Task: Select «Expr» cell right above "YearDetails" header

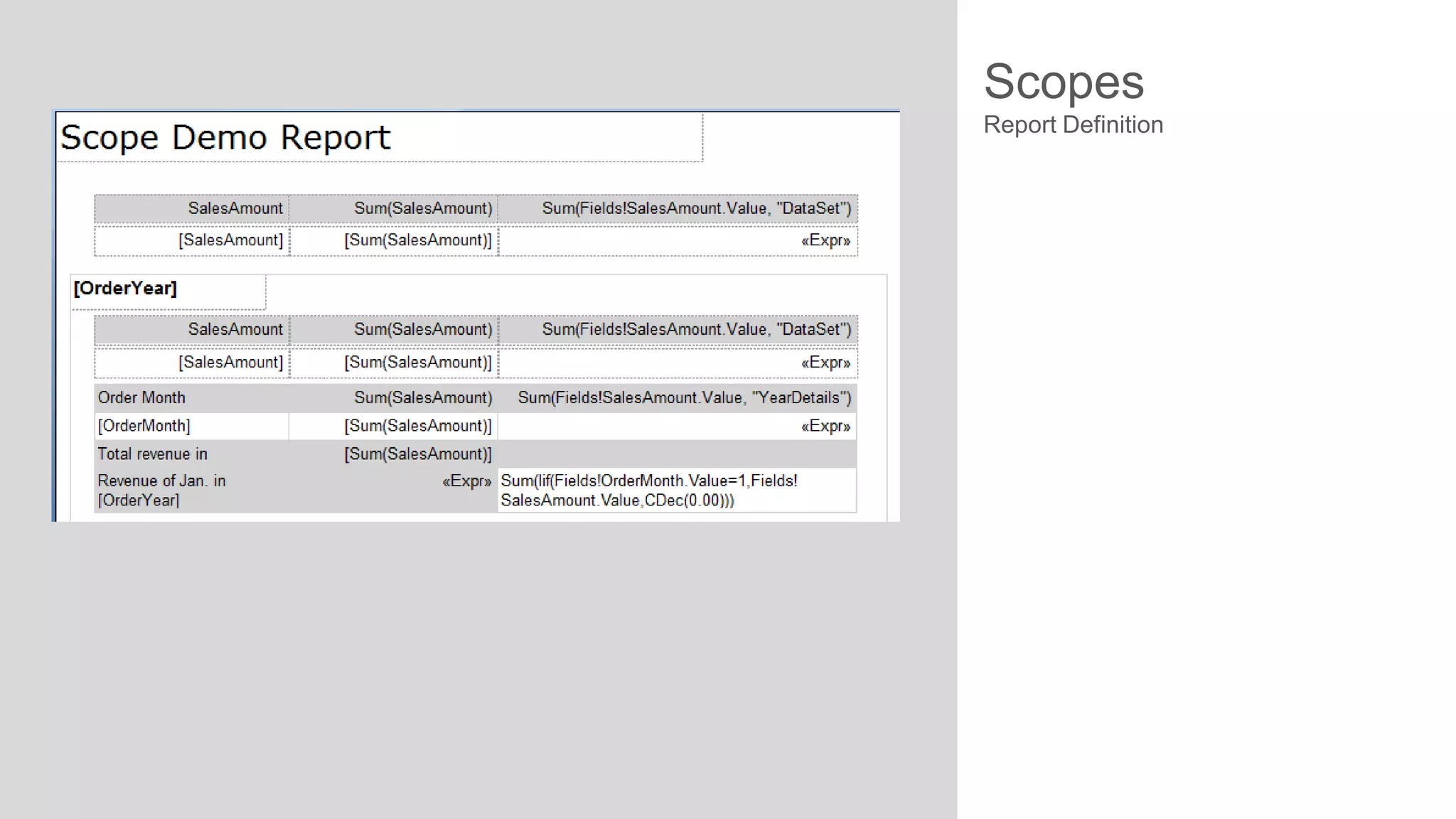Action: pos(678,363)
